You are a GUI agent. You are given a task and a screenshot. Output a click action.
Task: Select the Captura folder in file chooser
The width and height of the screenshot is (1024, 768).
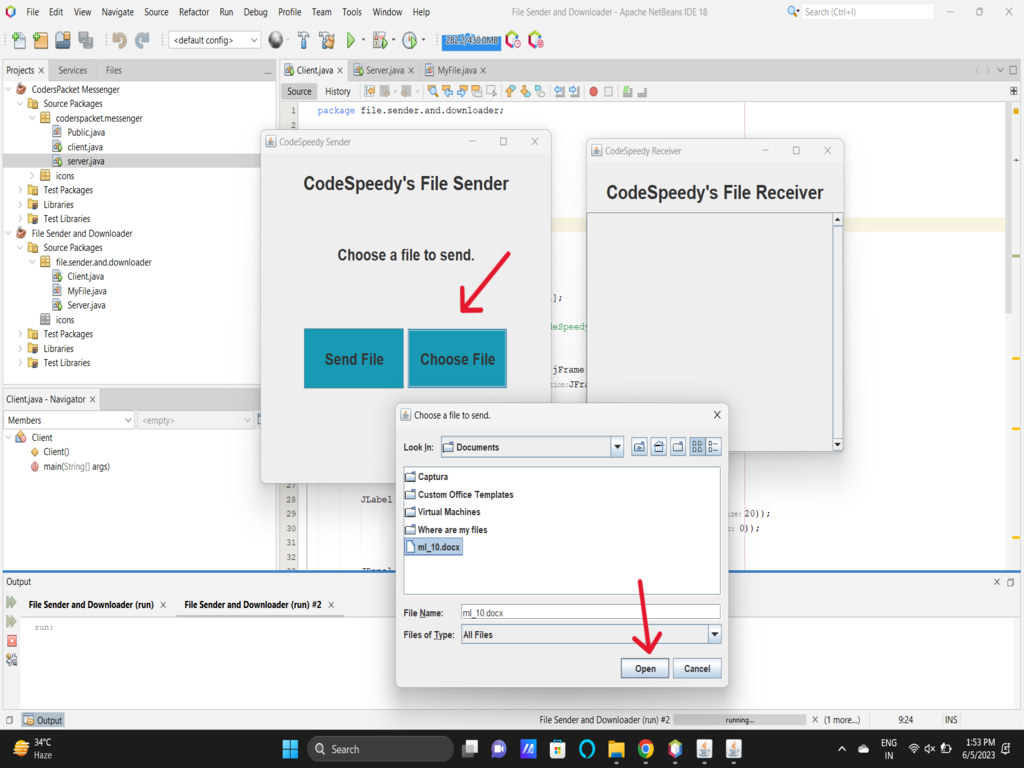point(426,477)
